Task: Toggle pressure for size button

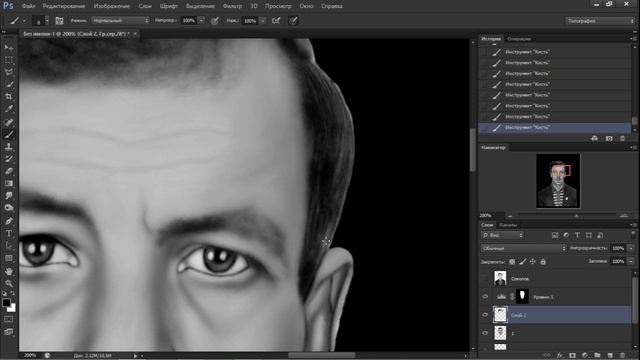Action: coord(293,21)
